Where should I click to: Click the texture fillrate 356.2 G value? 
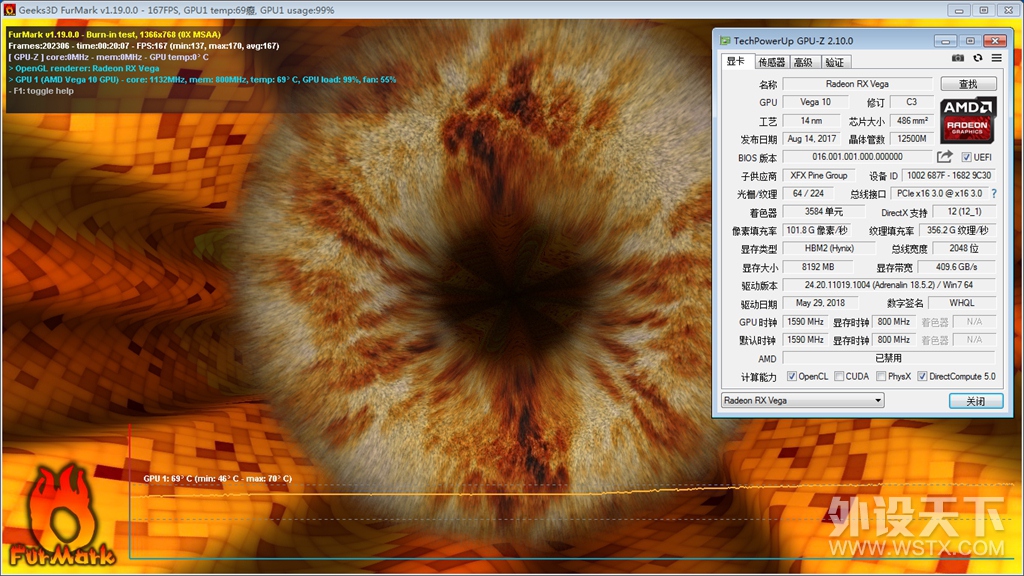[x=957, y=230]
